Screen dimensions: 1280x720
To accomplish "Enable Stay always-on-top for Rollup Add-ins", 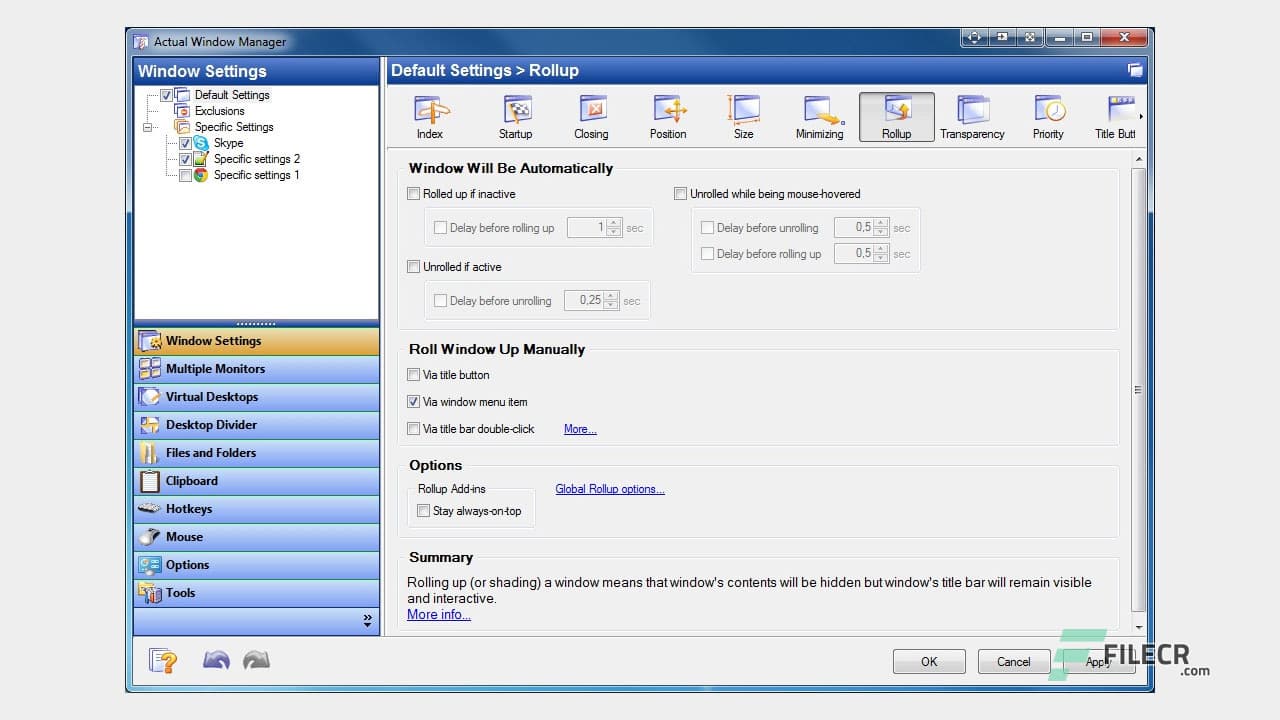I will (424, 511).
